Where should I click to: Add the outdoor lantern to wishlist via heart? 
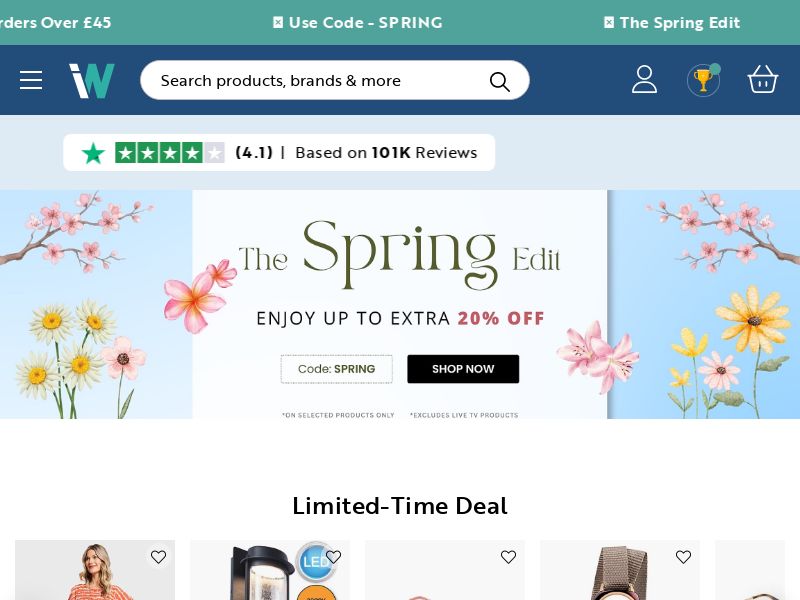pos(333,557)
